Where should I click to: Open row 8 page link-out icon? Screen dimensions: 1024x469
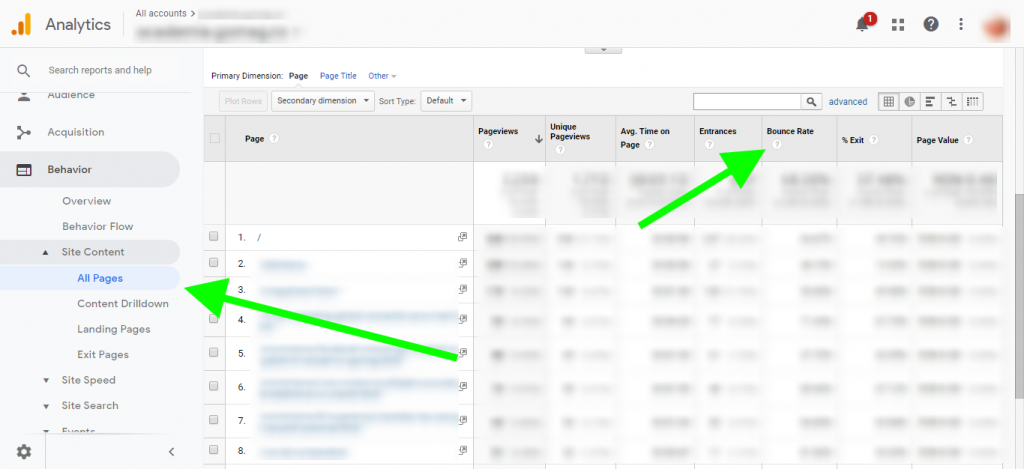pos(462,451)
